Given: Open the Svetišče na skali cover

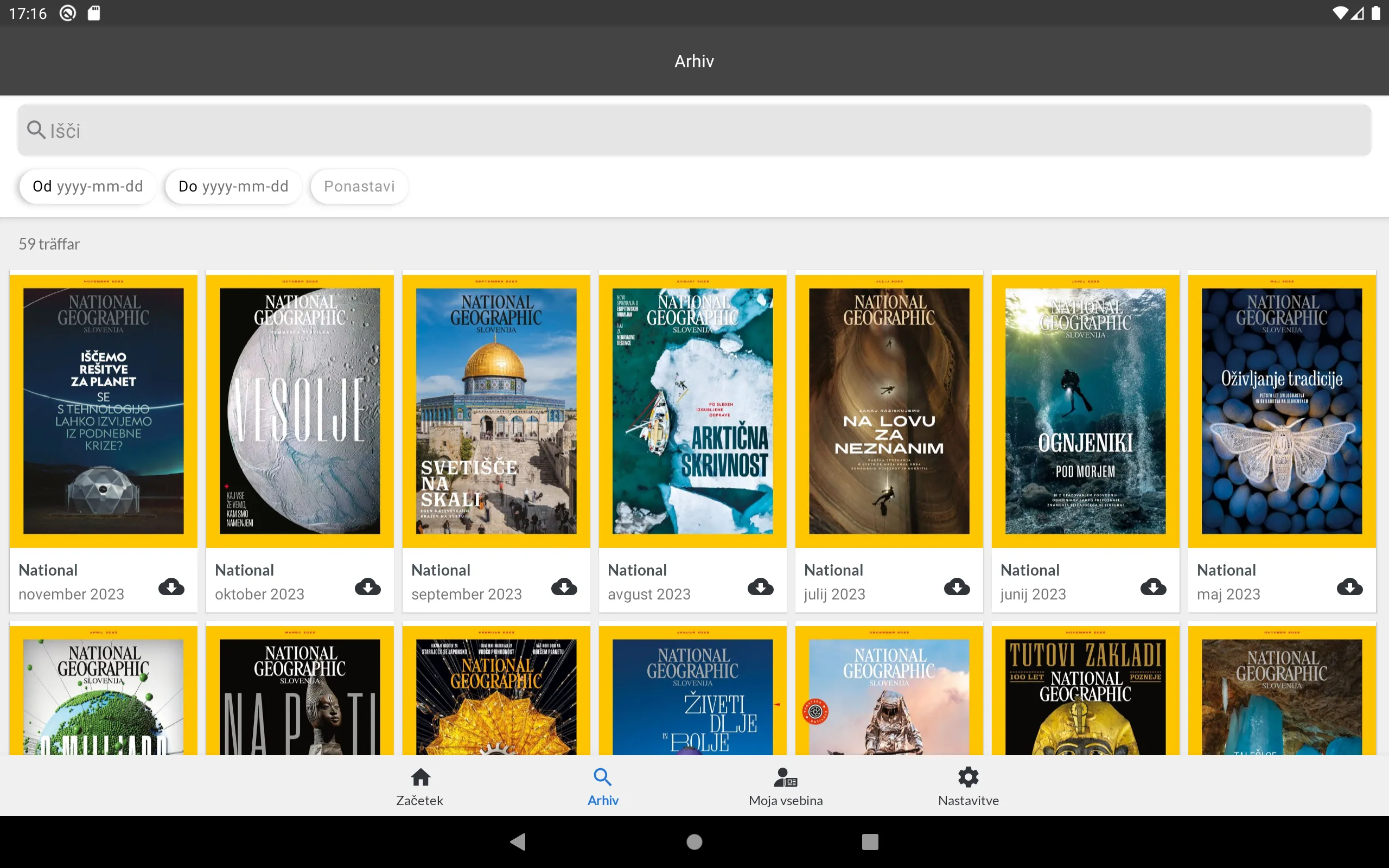Looking at the screenshot, I should point(496,411).
